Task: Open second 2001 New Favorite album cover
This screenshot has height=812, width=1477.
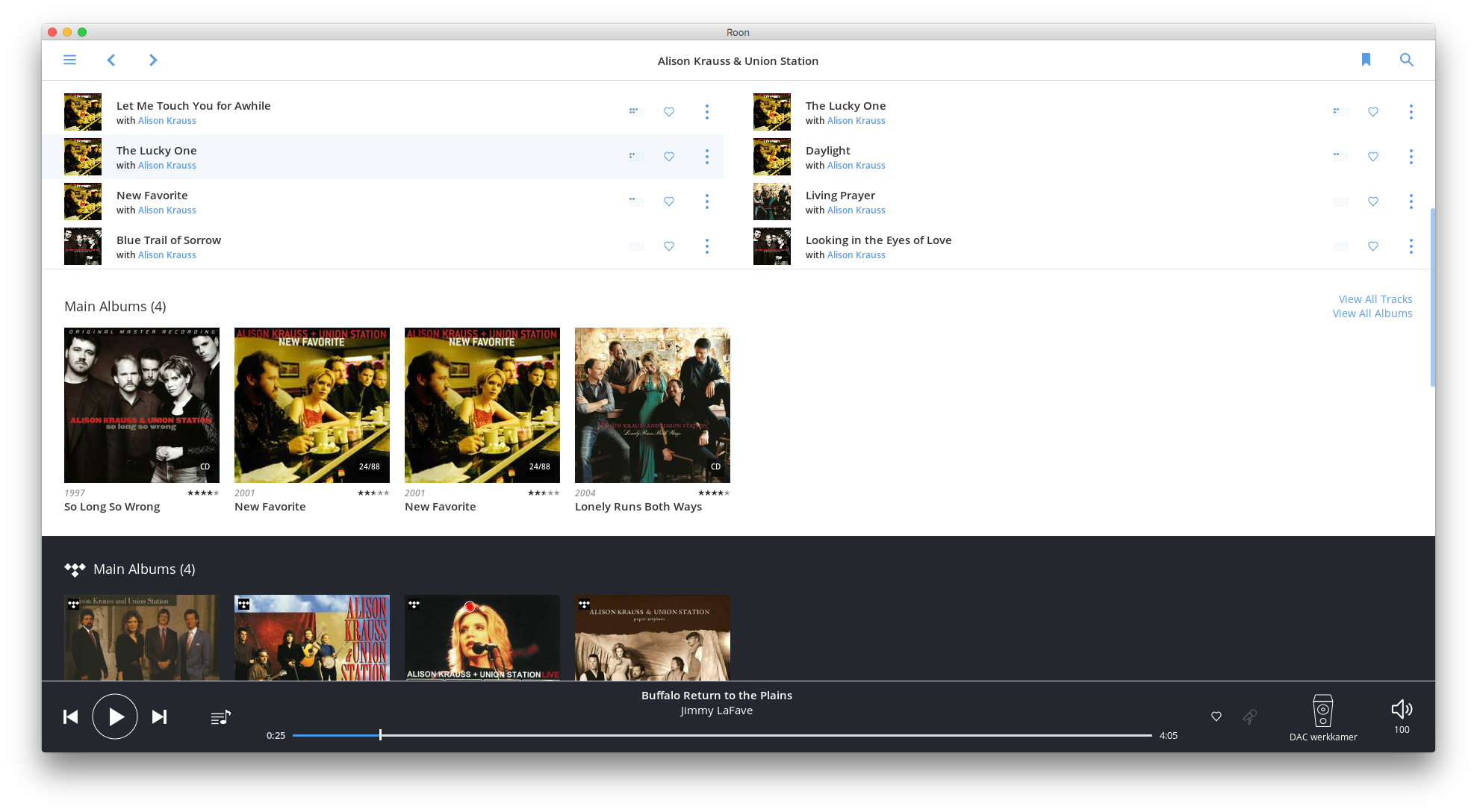Action: [x=482, y=405]
